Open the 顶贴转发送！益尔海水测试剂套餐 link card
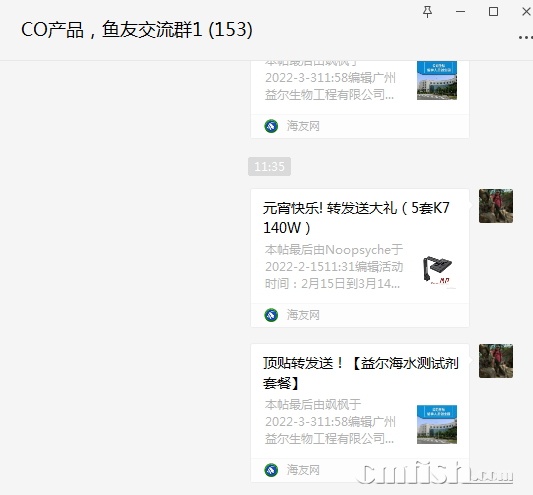Viewport: 533px width, 495px height. (x=360, y=413)
